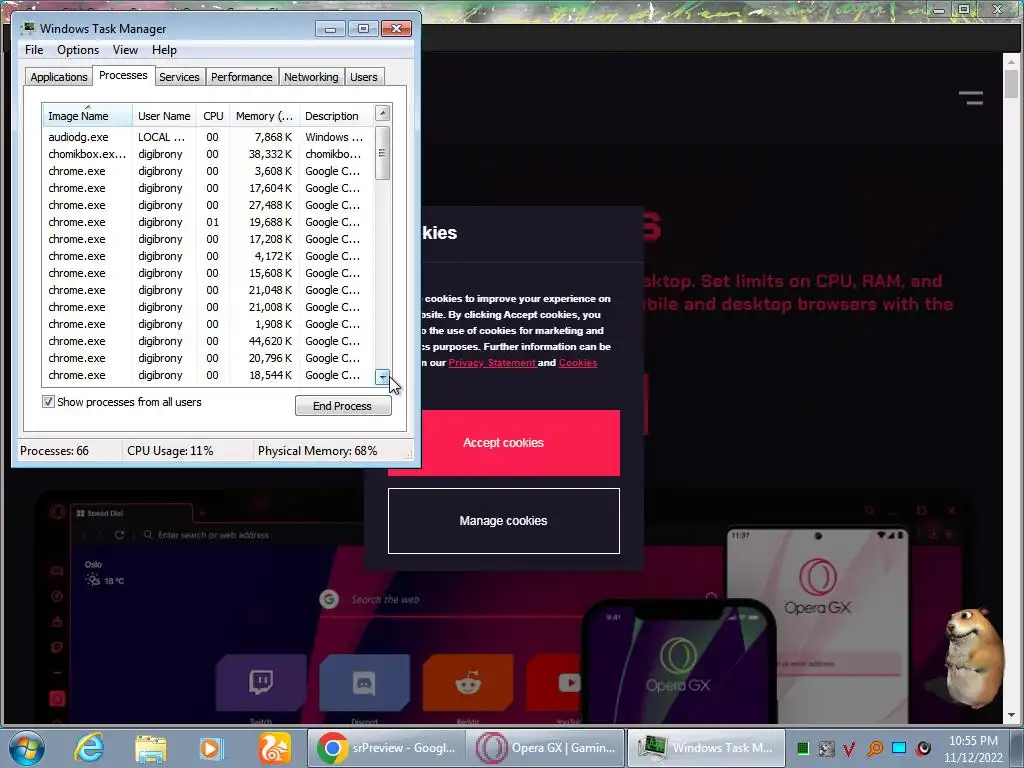Image resolution: width=1024 pixels, height=768 pixels.
Task: Click the orange magnifier tray icon
Action: (x=875, y=748)
